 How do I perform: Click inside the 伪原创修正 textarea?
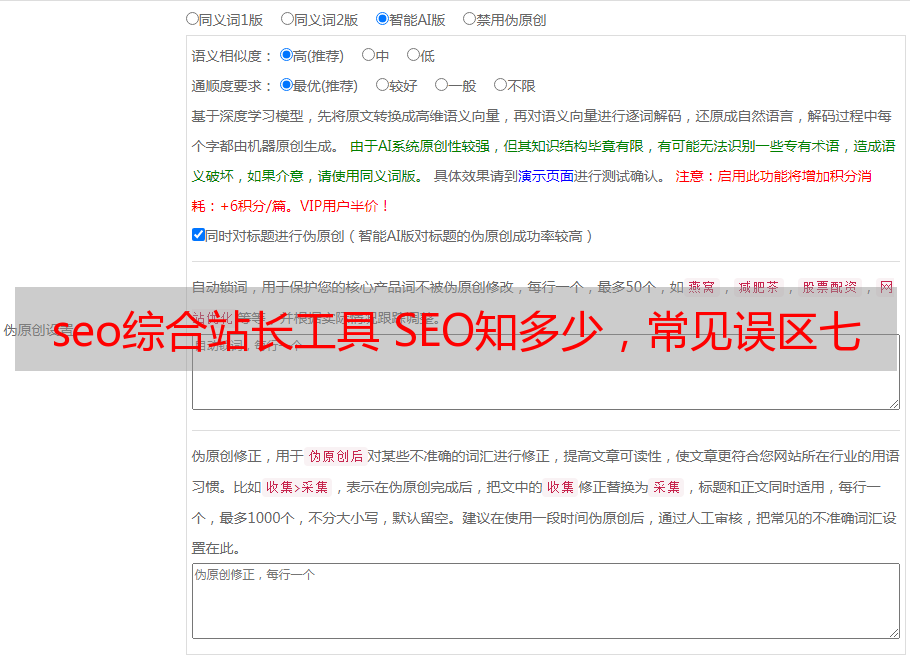tap(546, 601)
